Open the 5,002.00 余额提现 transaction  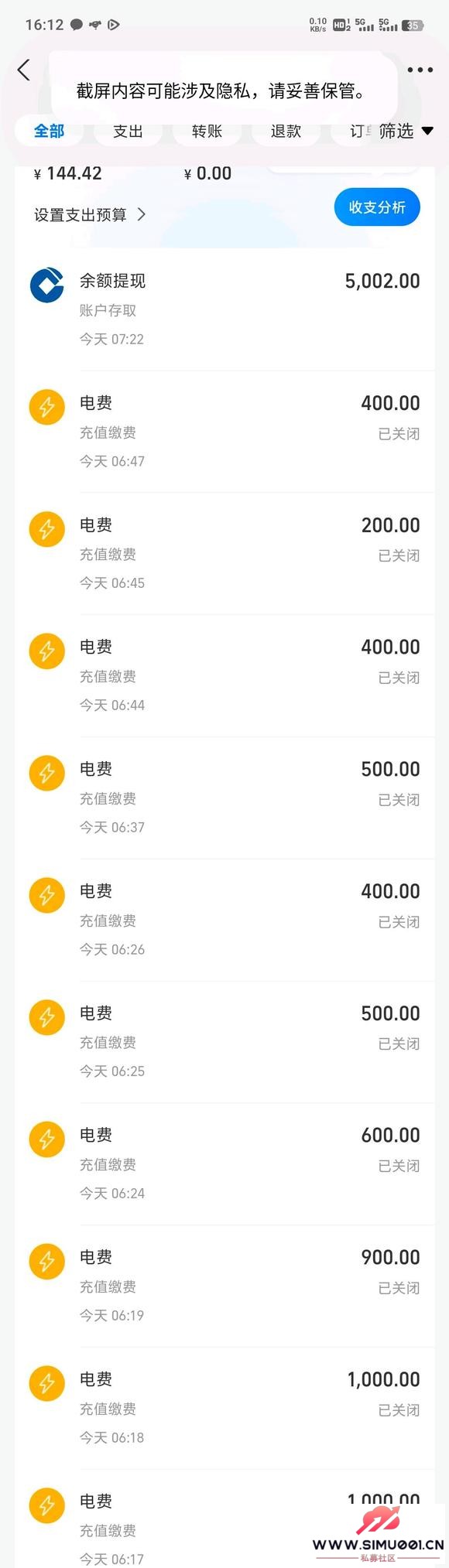224,309
